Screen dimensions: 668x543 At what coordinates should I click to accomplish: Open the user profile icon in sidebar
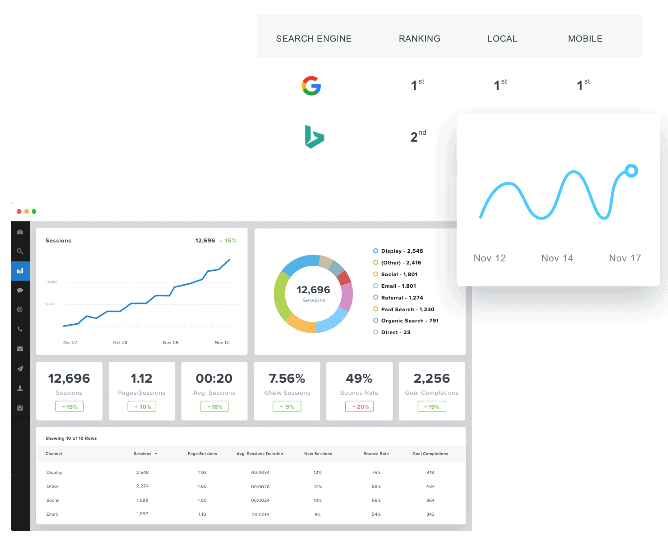click(x=20, y=388)
